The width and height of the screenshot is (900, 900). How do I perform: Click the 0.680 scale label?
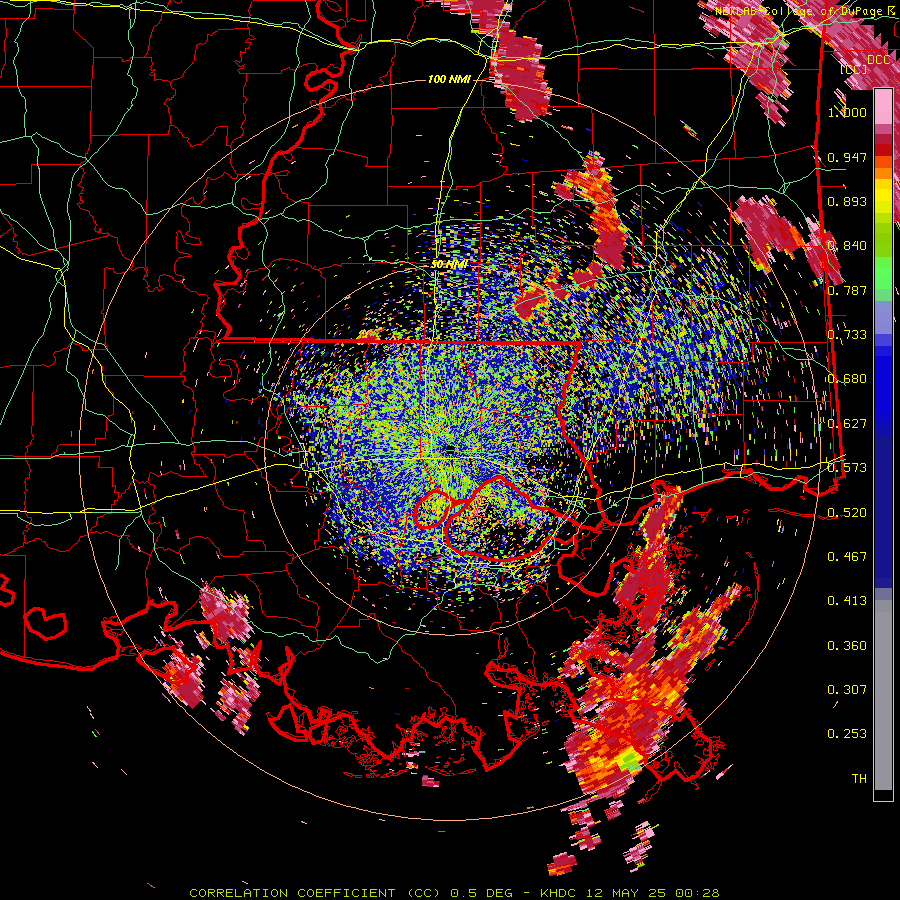pos(847,379)
